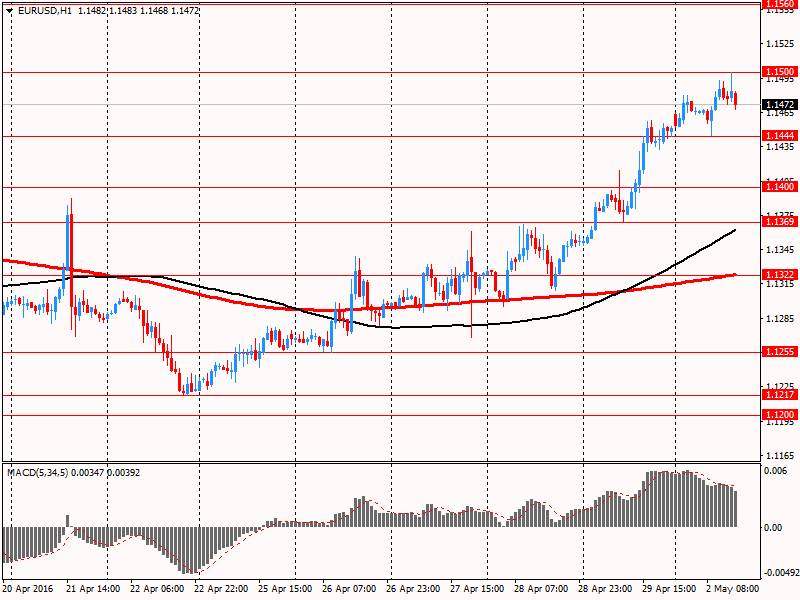Click the 2 May 08:00 time label
800x600 pixels.
pos(732,589)
